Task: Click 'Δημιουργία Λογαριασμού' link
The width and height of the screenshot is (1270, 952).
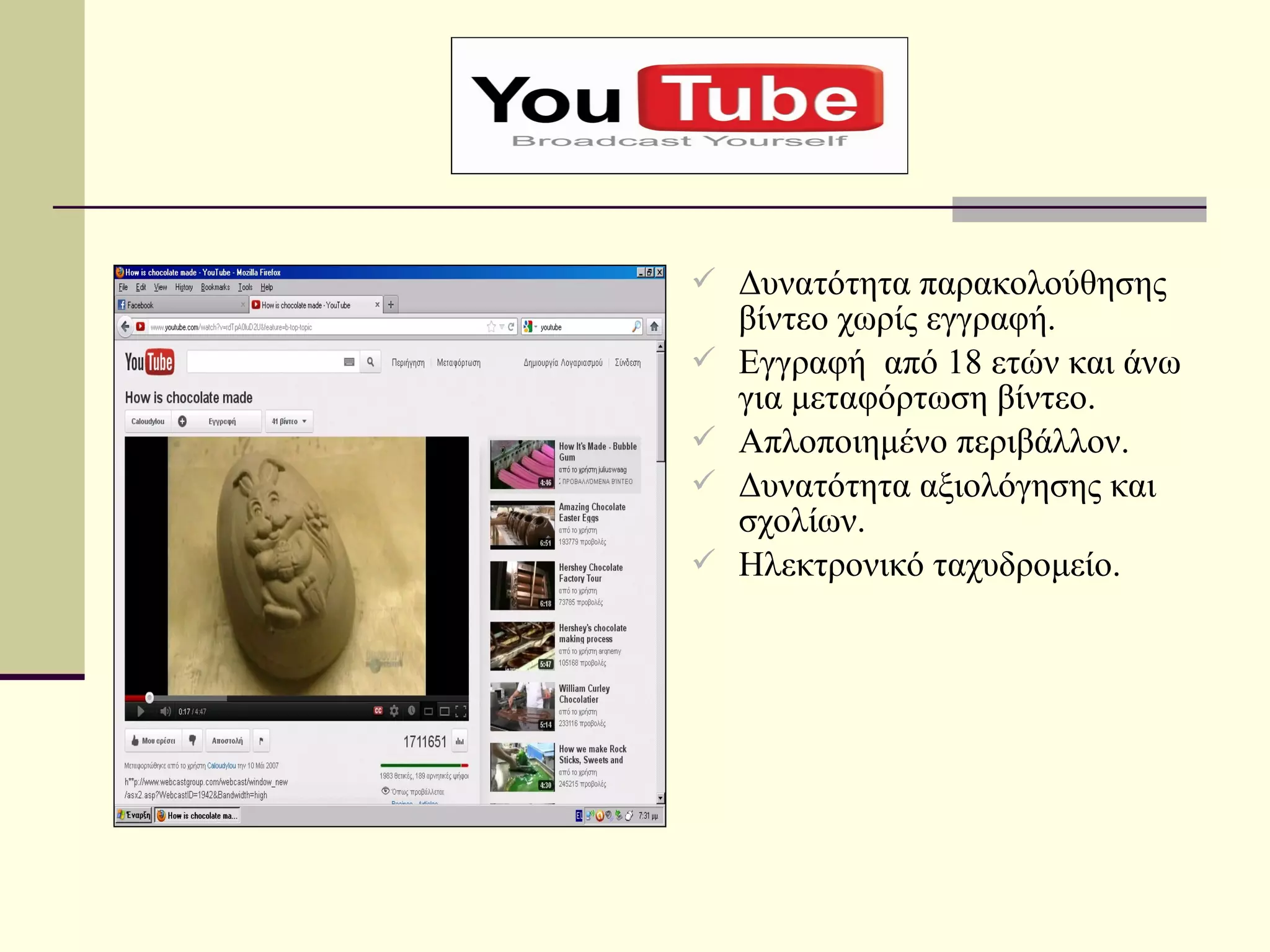Action: point(563,363)
